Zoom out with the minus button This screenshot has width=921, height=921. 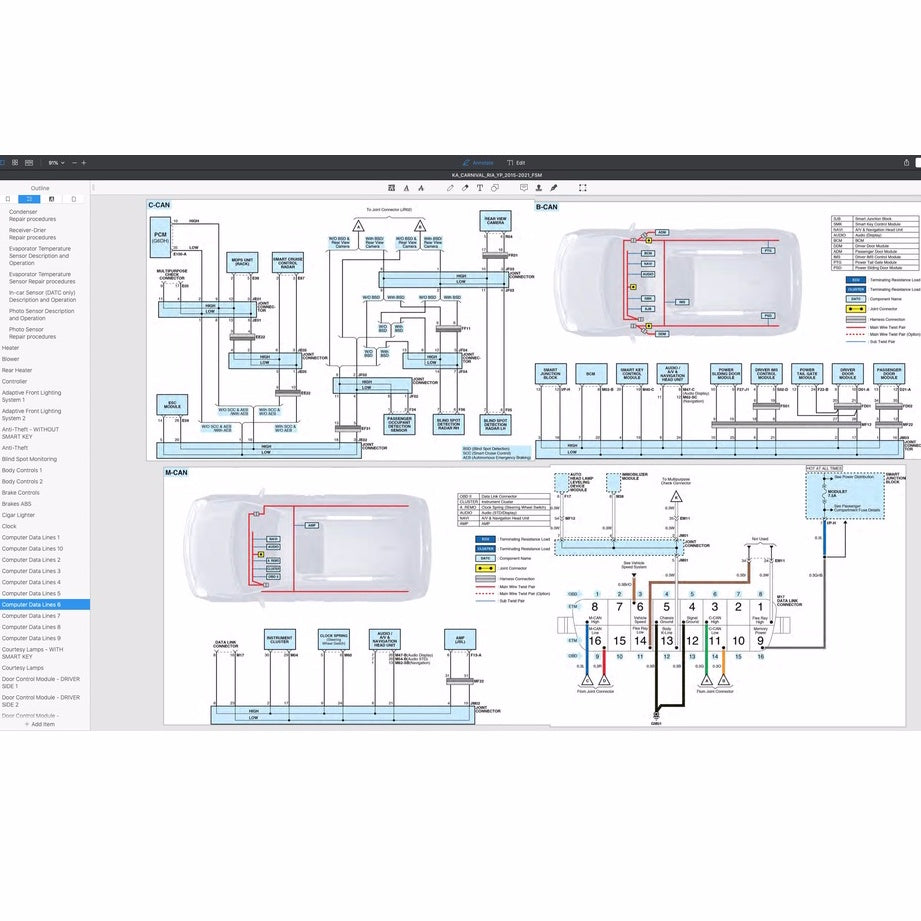pyautogui.click(x=73, y=162)
